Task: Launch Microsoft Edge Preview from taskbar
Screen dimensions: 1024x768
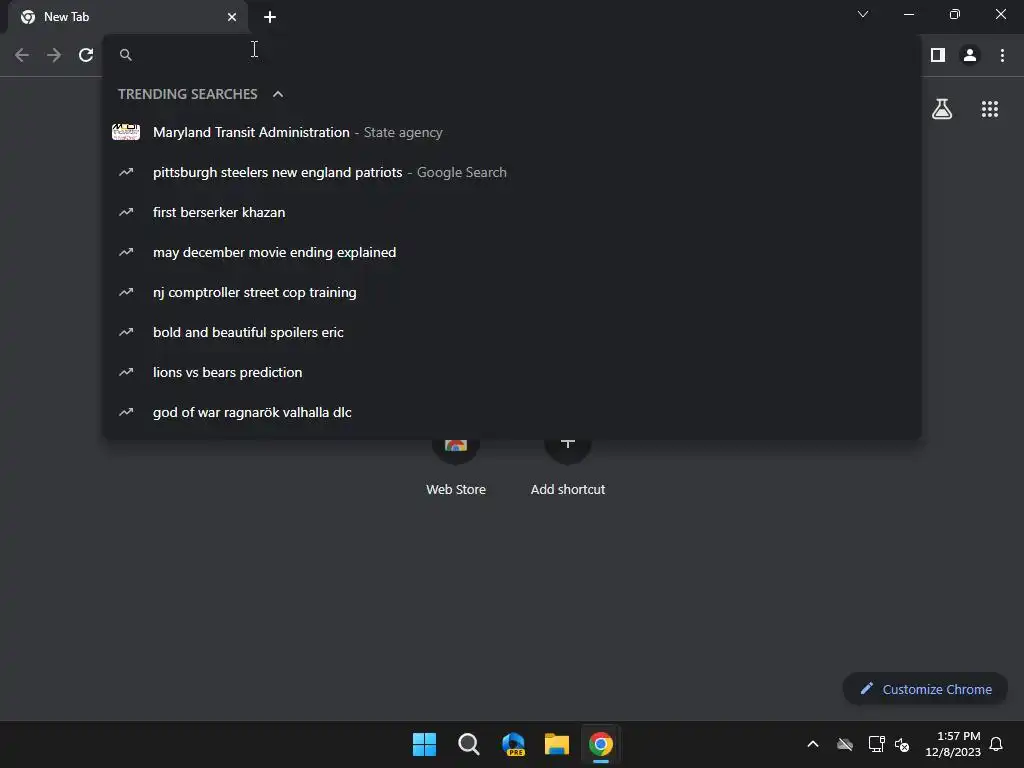Action: tap(513, 744)
